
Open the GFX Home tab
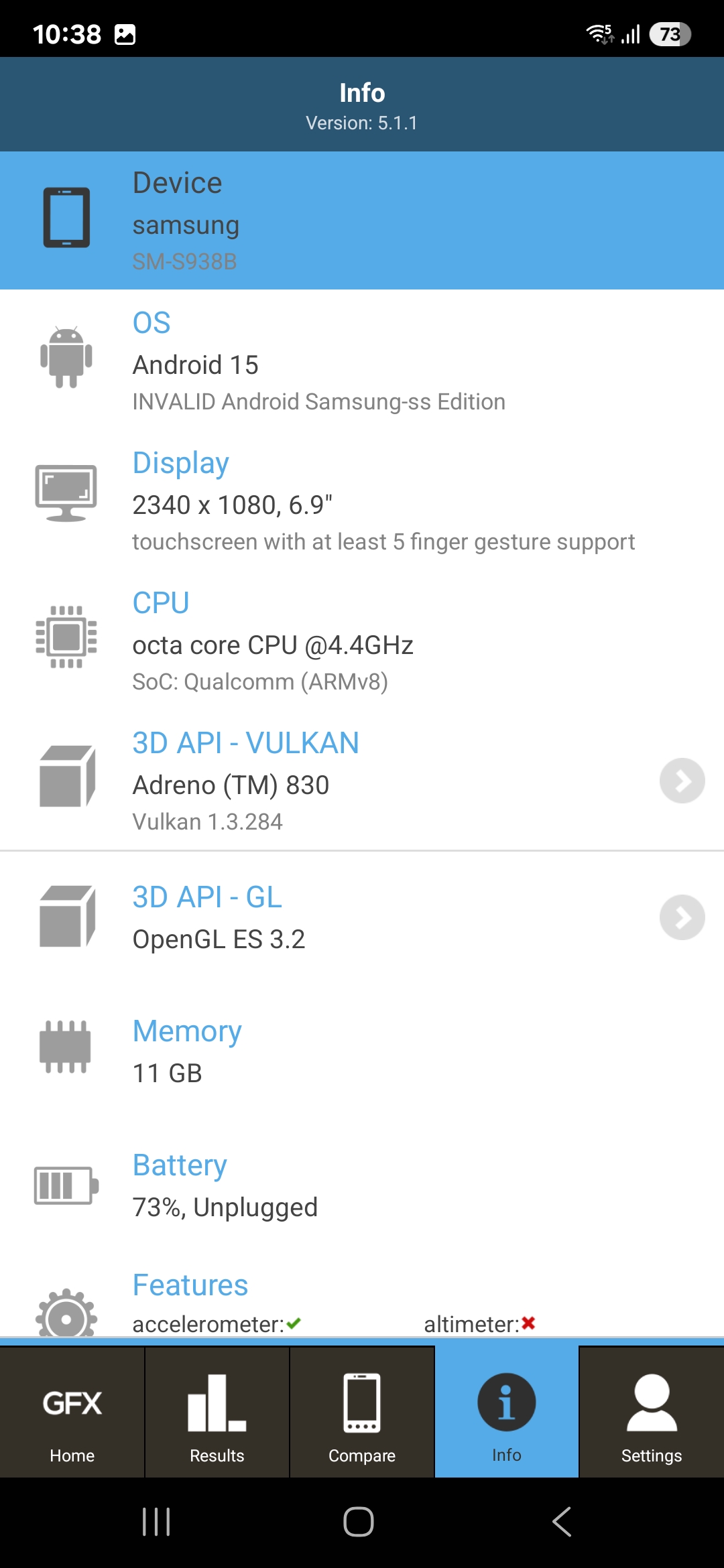pyautogui.click(x=72, y=1413)
